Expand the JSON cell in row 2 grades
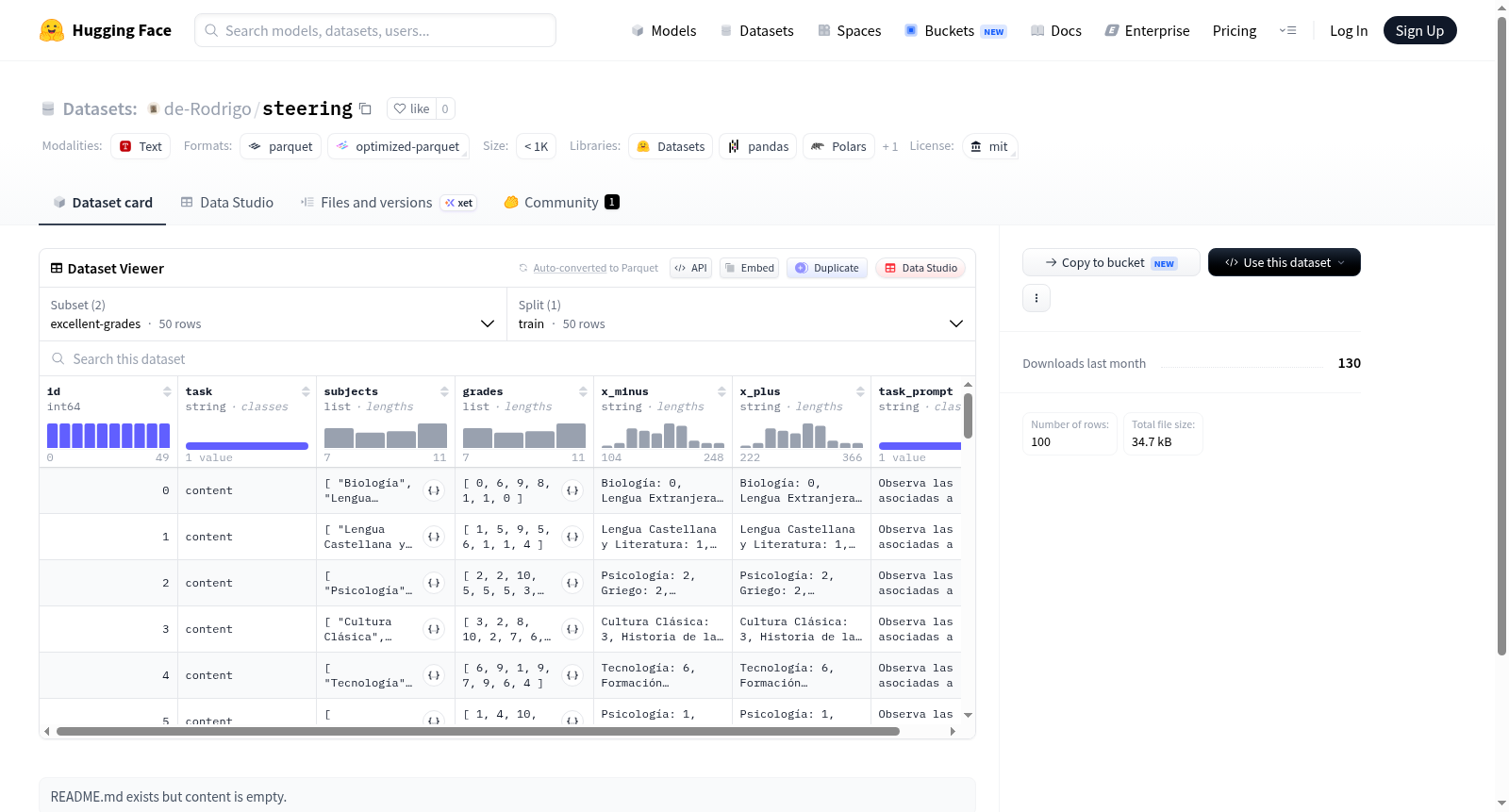The width and height of the screenshot is (1509, 812). coord(572,583)
